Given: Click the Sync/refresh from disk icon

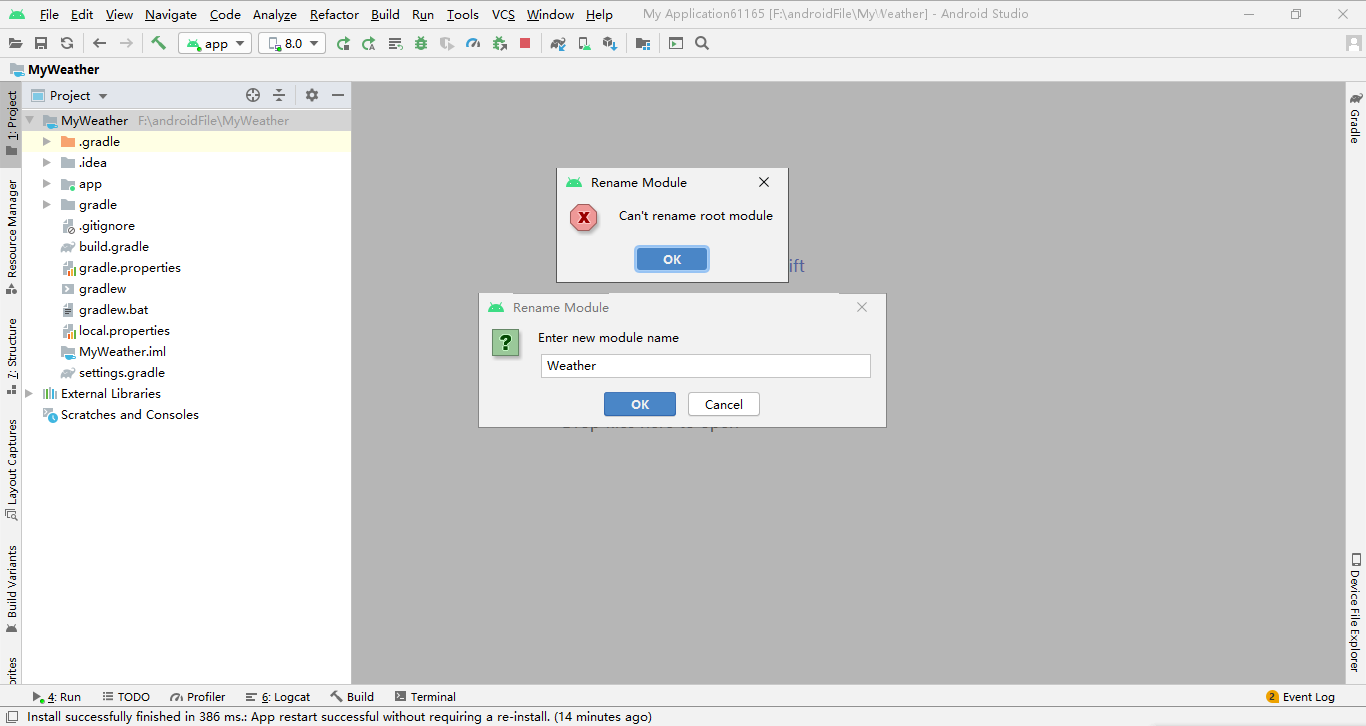Looking at the screenshot, I should coord(67,43).
